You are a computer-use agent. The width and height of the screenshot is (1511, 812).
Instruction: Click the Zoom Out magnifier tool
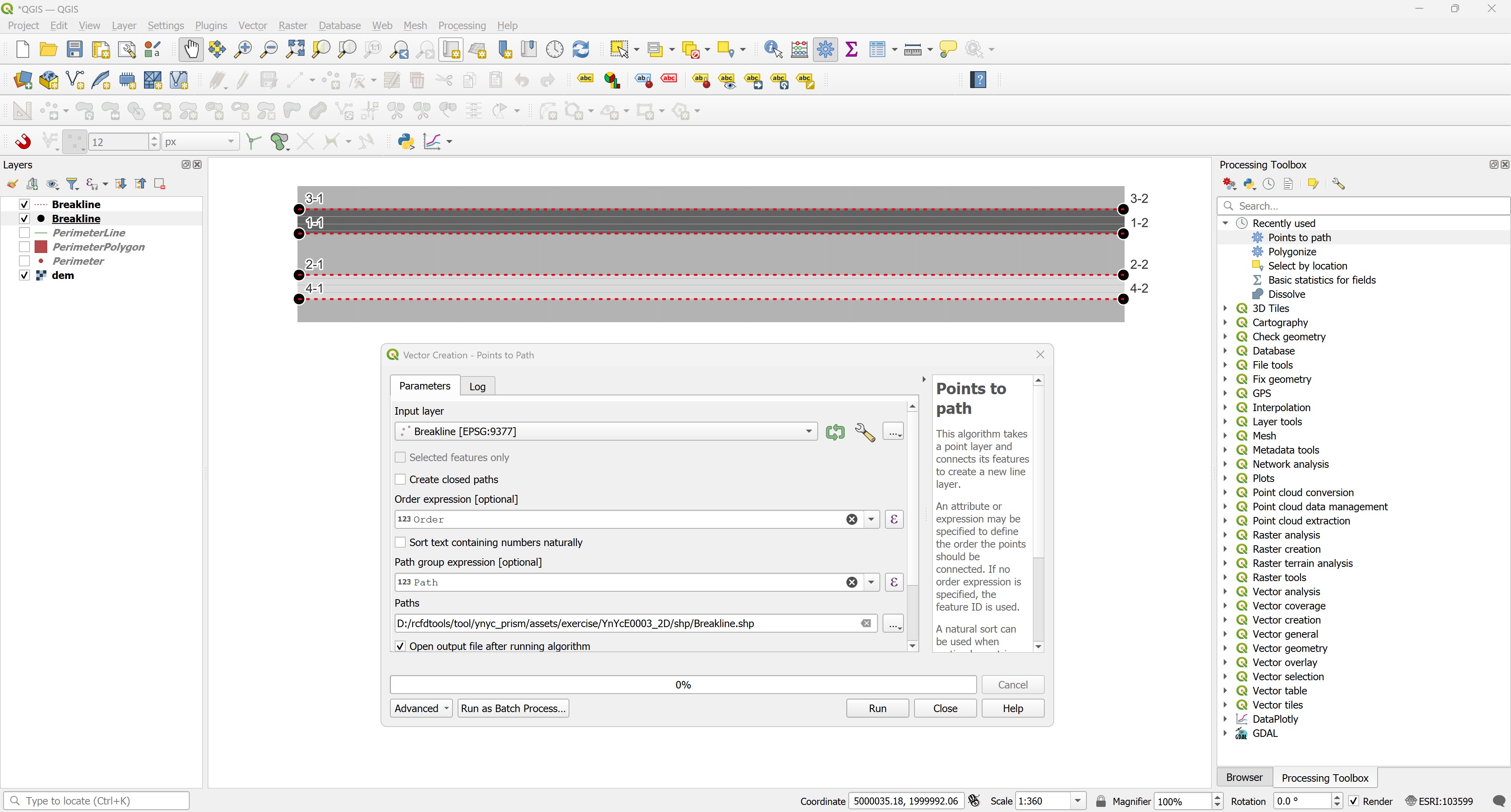(x=269, y=49)
